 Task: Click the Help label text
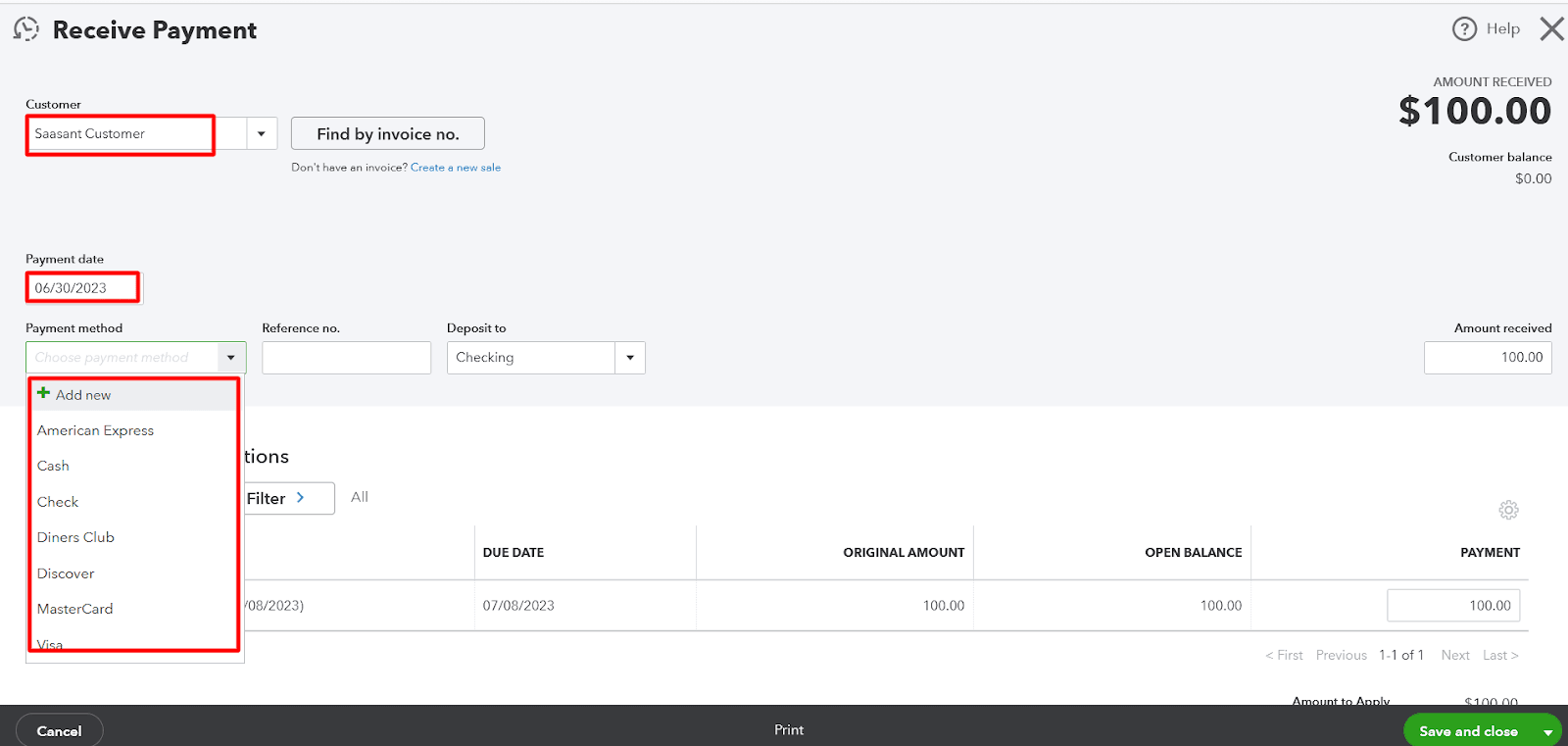pos(1503,28)
